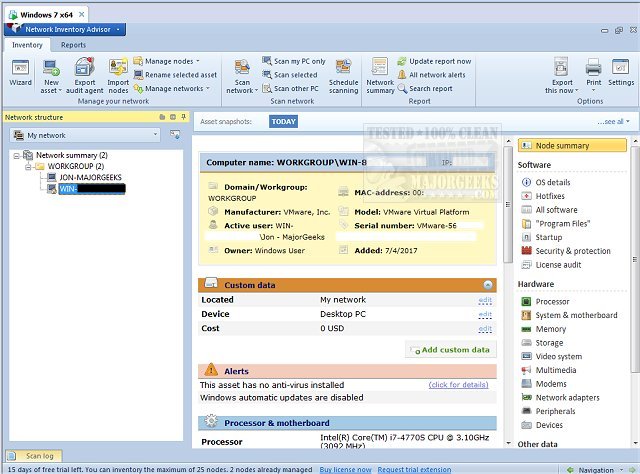Click Scan other PC

(x=290, y=89)
